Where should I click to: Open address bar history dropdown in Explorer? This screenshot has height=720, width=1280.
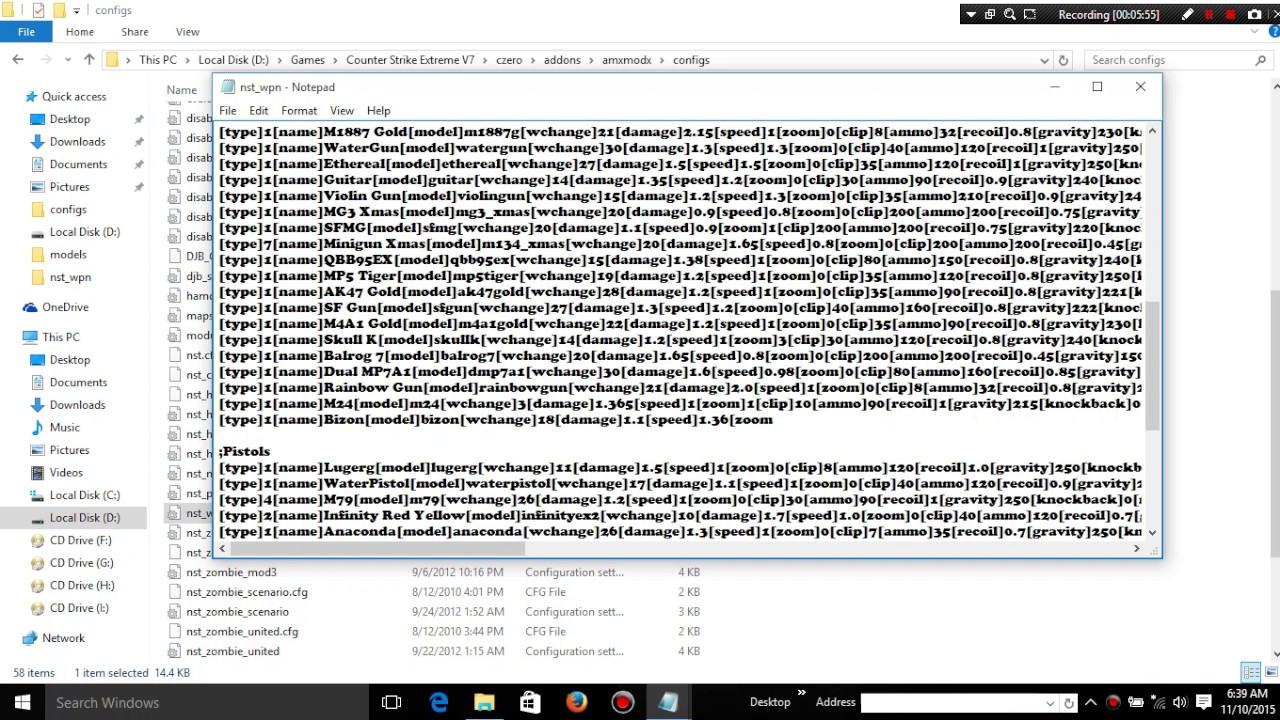(1044, 60)
